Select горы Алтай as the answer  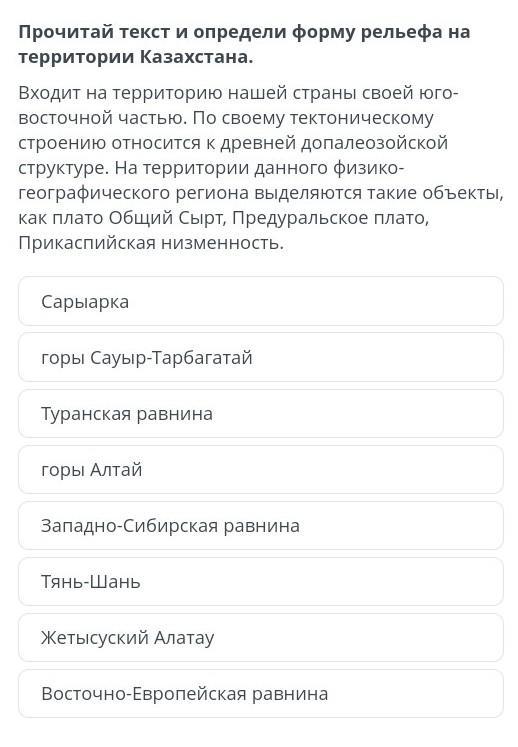(261, 469)
